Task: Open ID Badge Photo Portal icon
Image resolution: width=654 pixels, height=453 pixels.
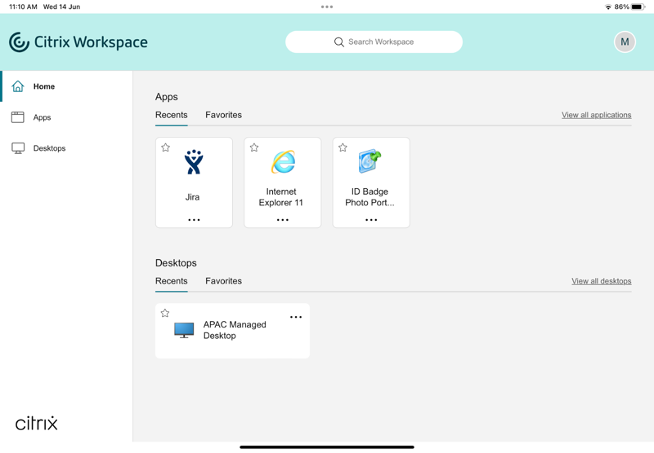Action: (x=370, y=161)
